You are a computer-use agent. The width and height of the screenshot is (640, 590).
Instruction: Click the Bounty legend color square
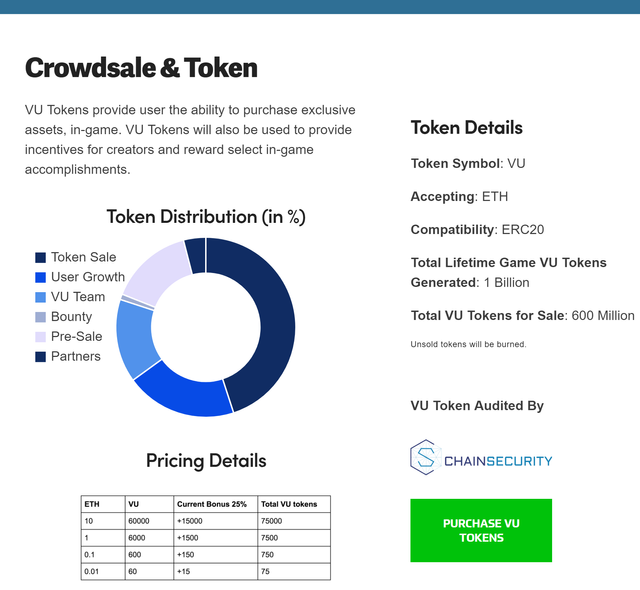coord(40,317)
